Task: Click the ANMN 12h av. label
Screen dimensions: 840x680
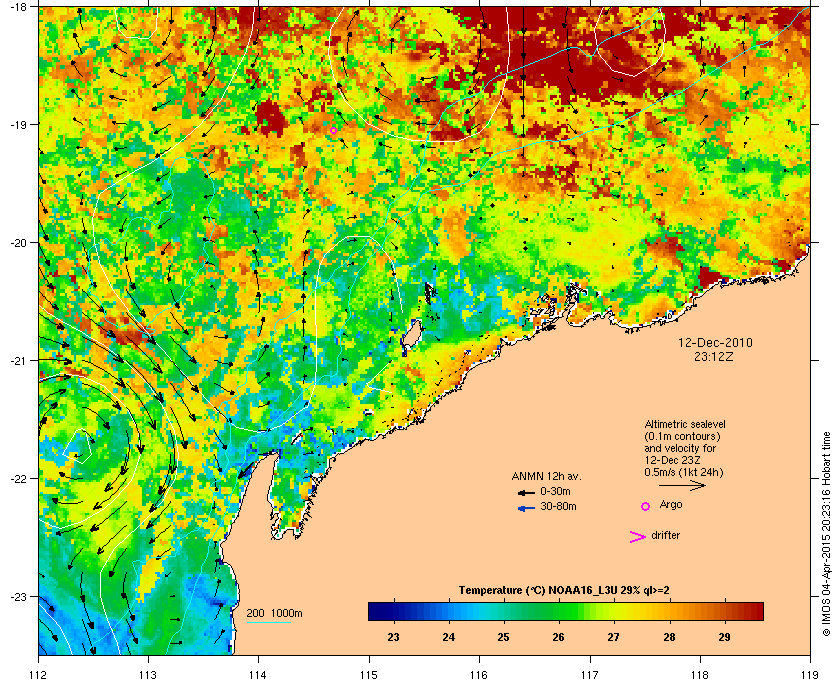Action: (546, 476)
